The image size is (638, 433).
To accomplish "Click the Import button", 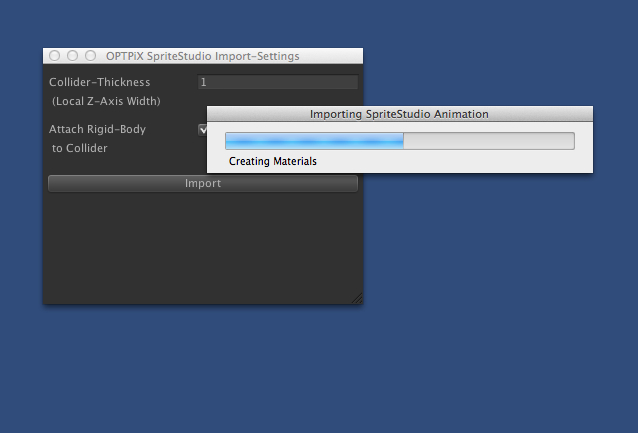I will (203, 183).
